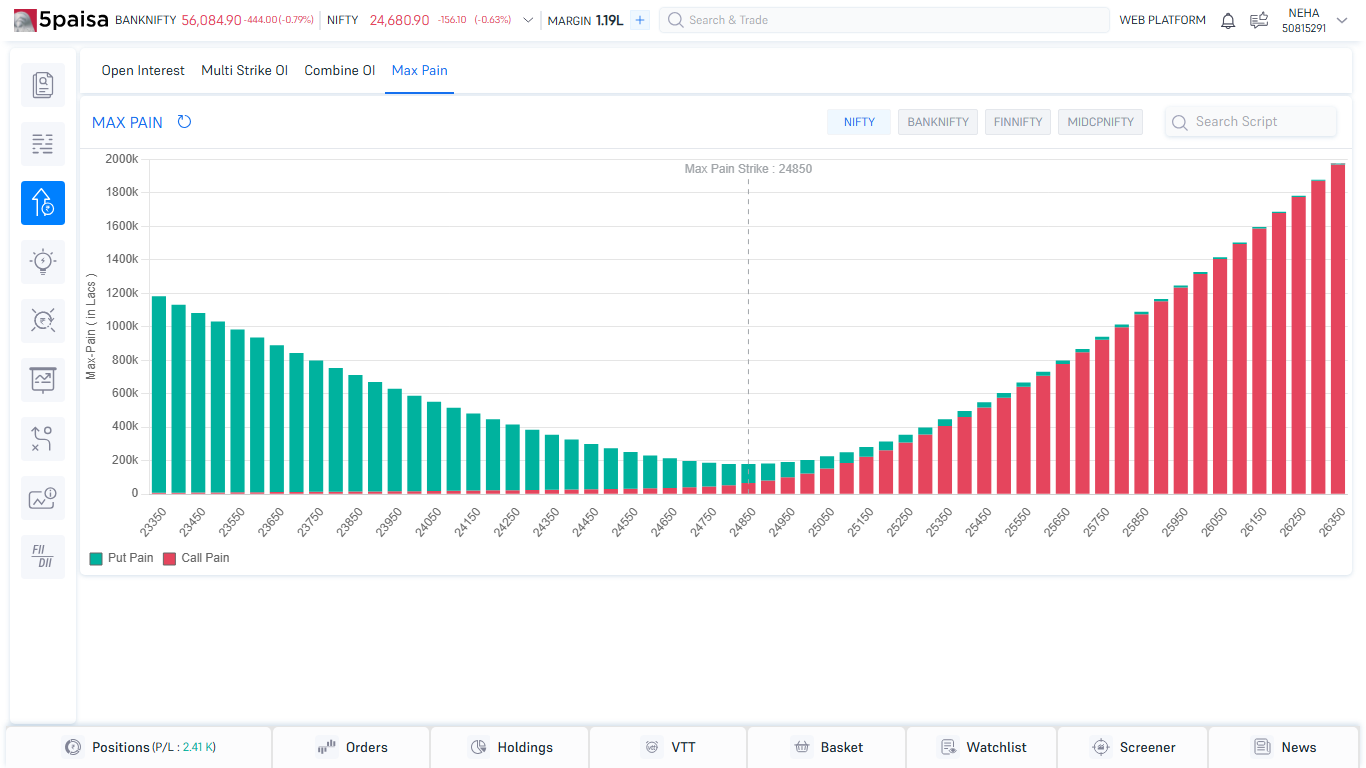Open the Positions panel
This screenshot has height=768, width=1366.
(139, 747)
